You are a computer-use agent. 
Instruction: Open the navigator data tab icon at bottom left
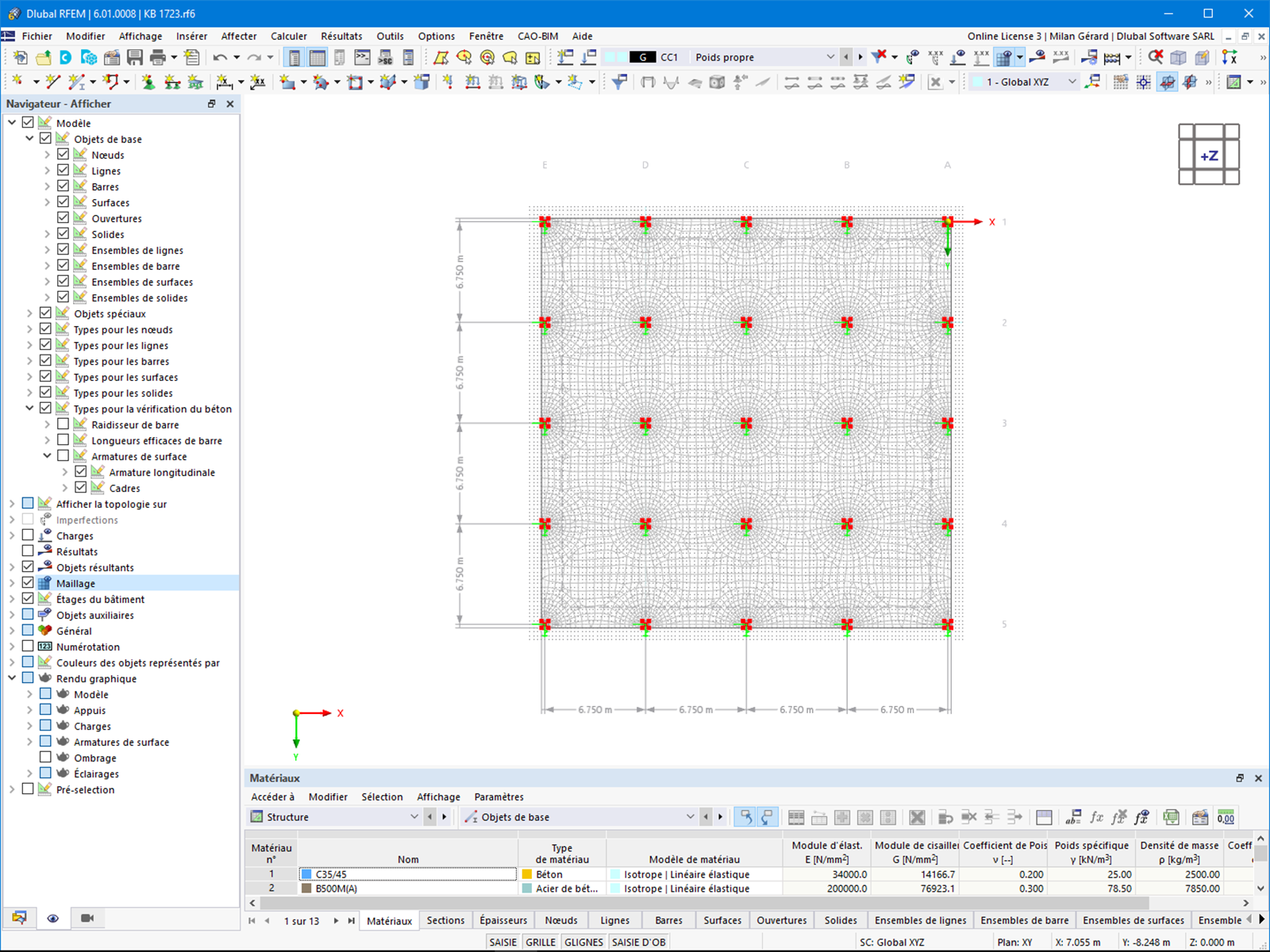click(x=19, y=918)
